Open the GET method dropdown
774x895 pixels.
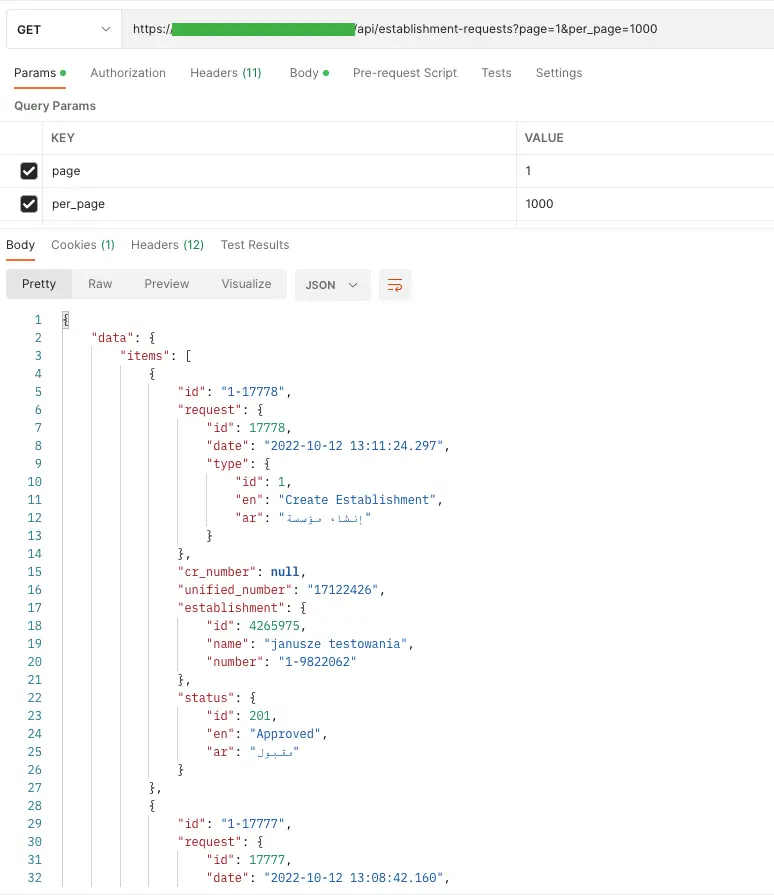point(62,29)
